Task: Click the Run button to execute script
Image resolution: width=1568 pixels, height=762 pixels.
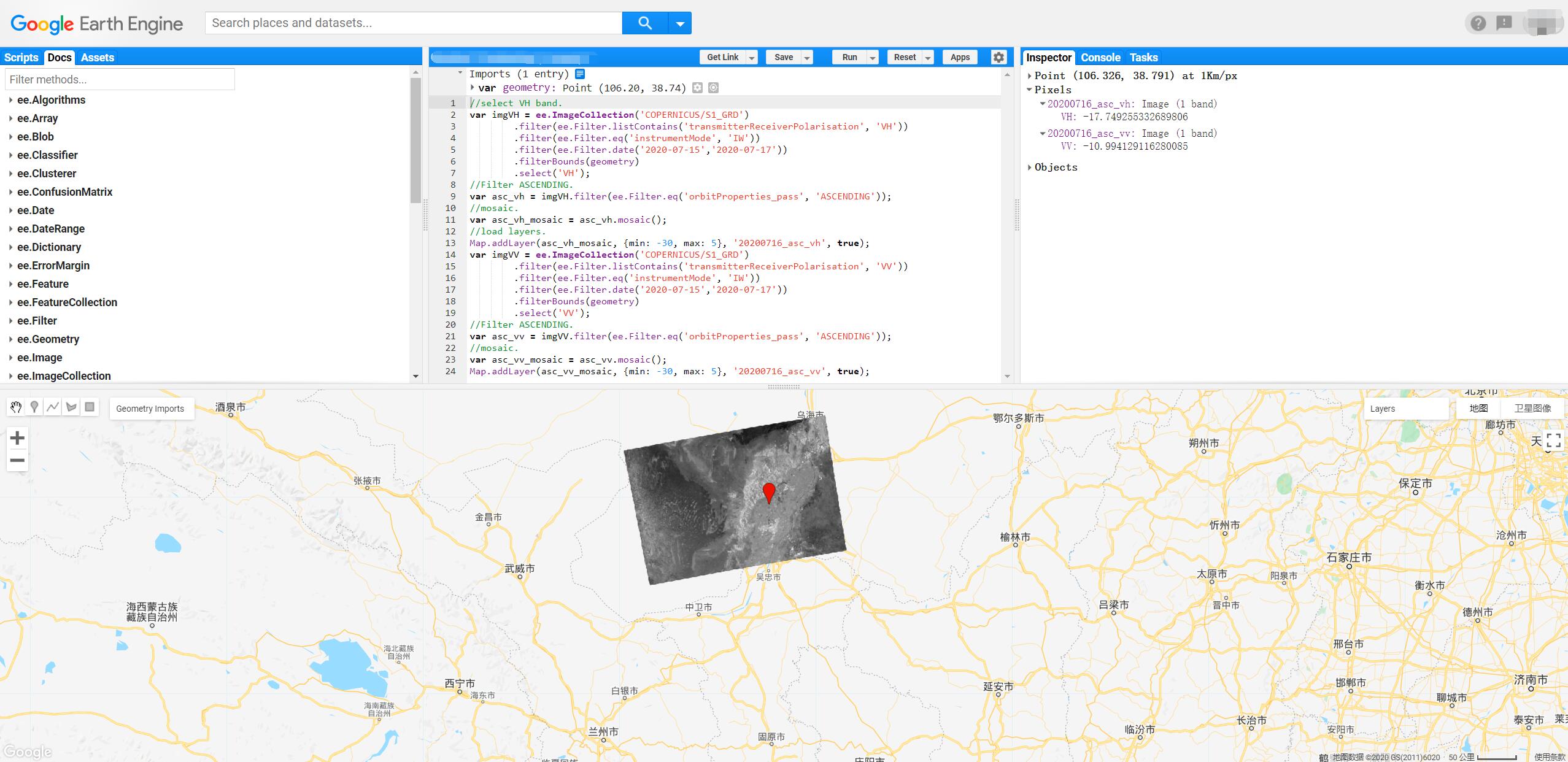Action: (x=848, y=57)
